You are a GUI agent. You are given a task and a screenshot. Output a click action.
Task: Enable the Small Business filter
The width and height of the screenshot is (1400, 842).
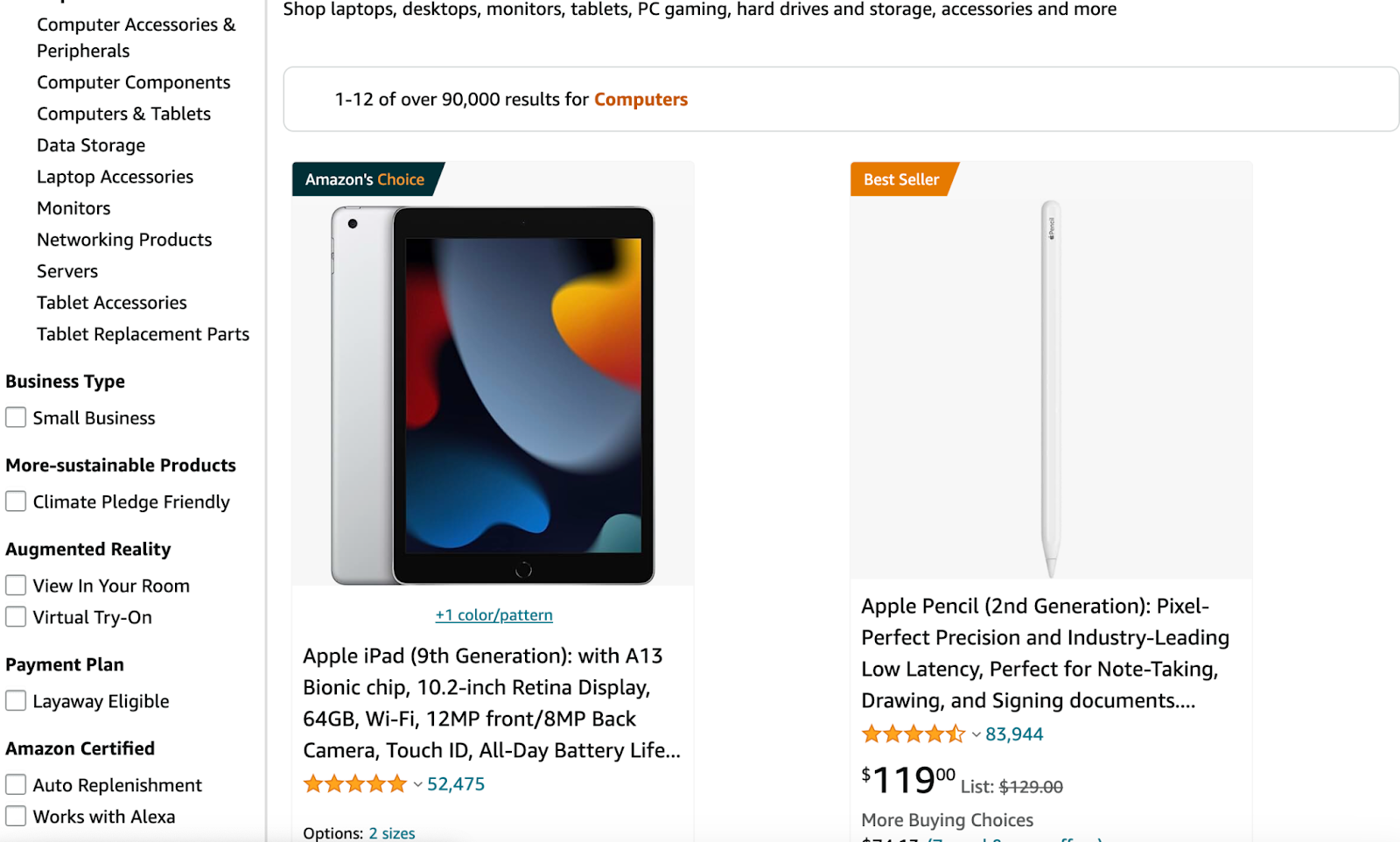(x=15, y=417)
